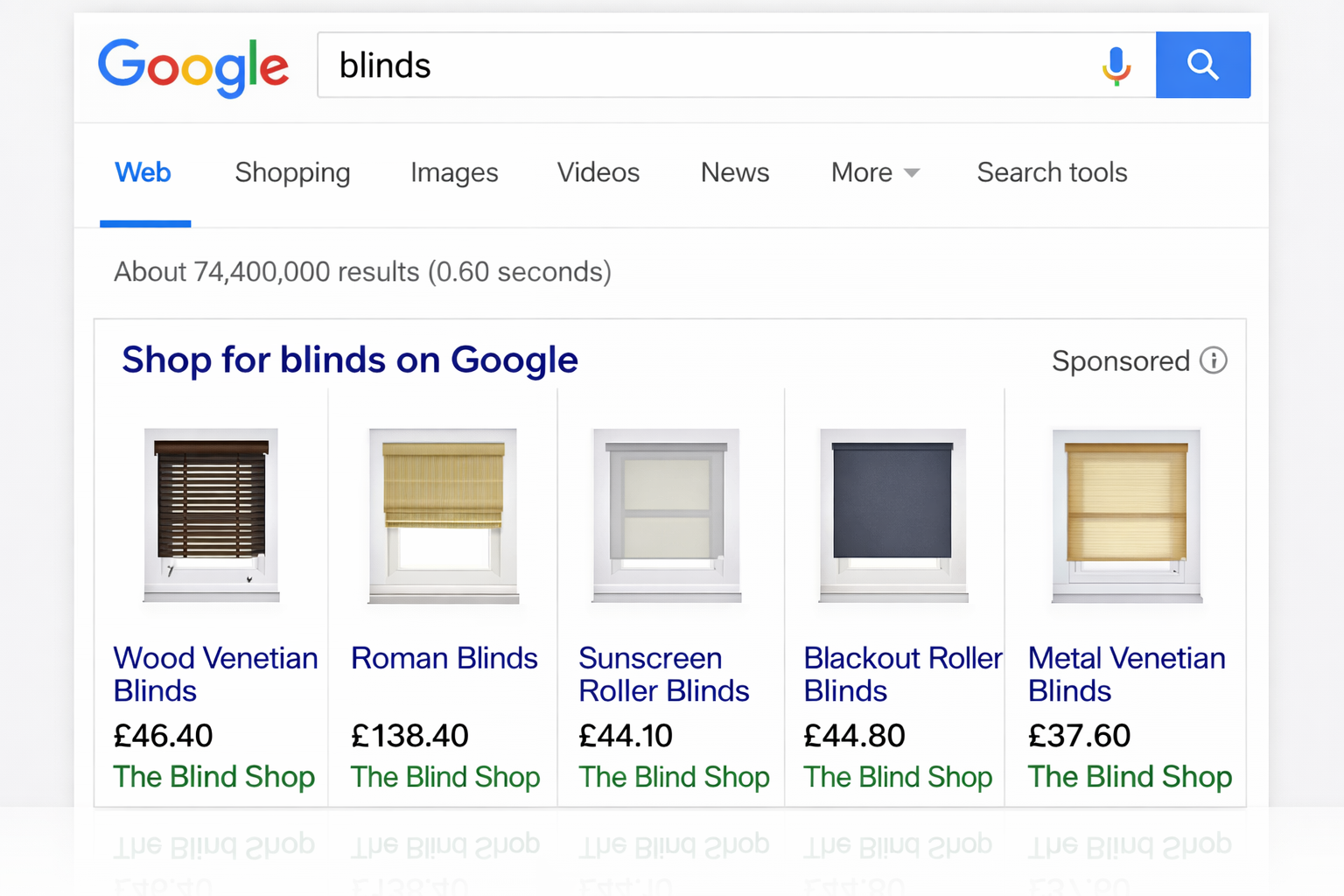Open the More tabs dropdown
This screenshot has height=896, width=1344.
tap(862, 172)
